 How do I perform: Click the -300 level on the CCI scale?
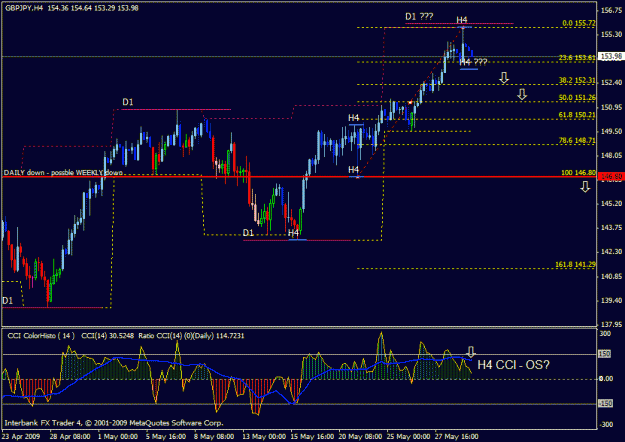click(606, 424)
